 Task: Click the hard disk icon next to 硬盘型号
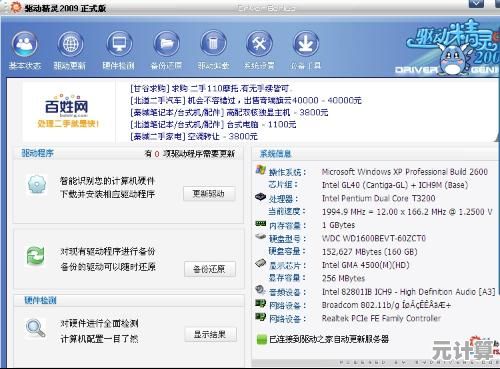point(261,237)
